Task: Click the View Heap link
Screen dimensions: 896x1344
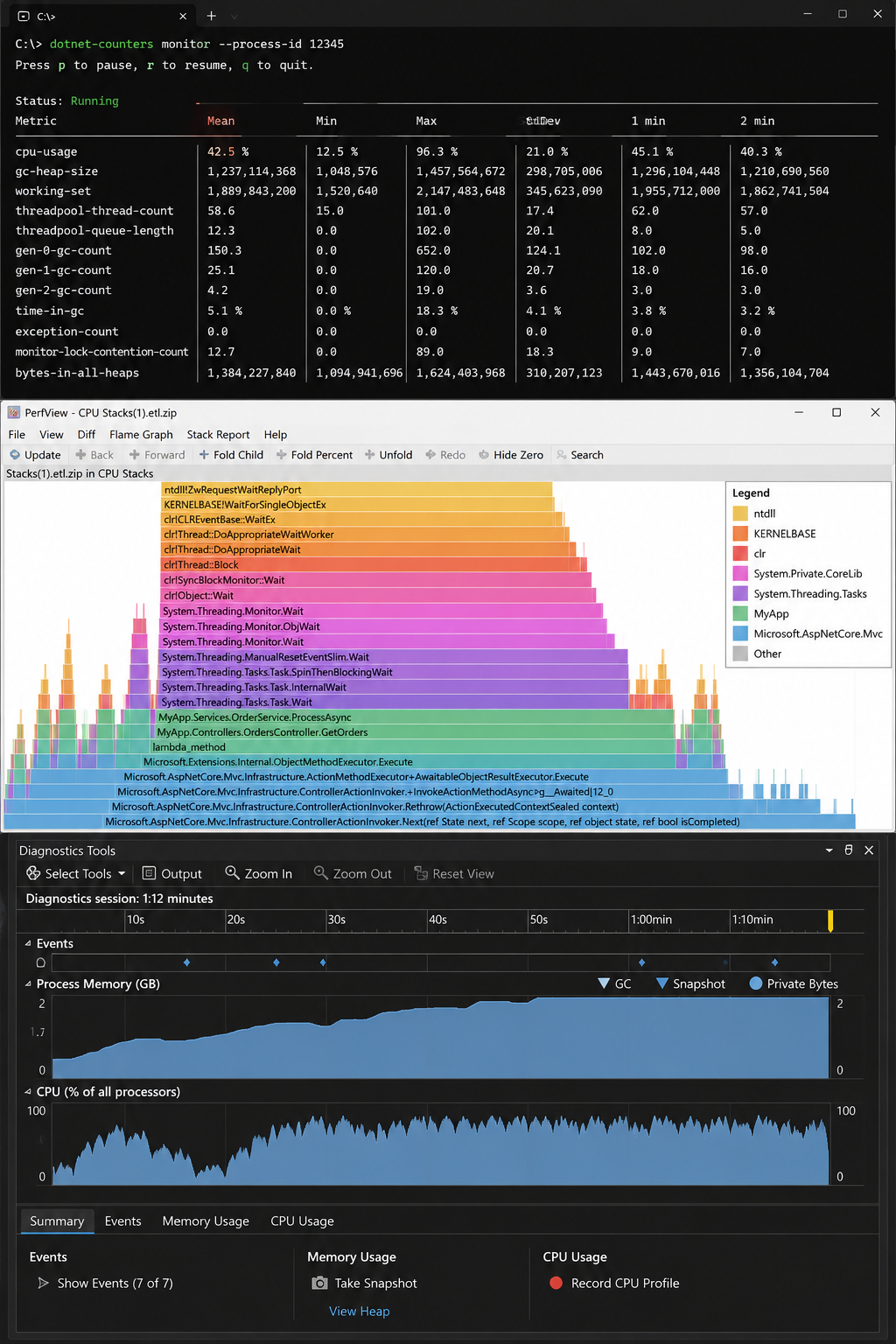Action: [360, 1311]
